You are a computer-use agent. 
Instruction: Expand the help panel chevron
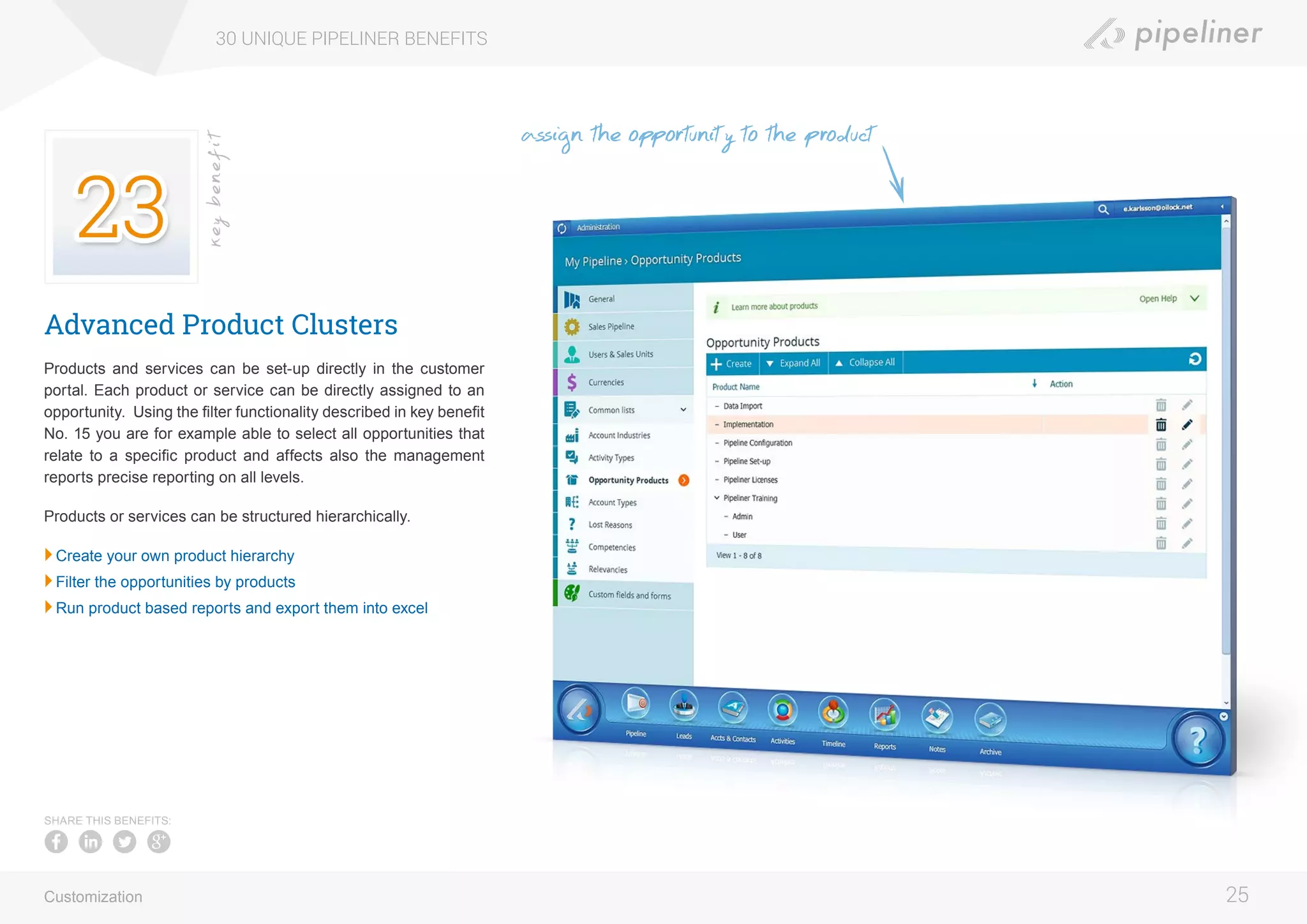(x=1195, y=298)
